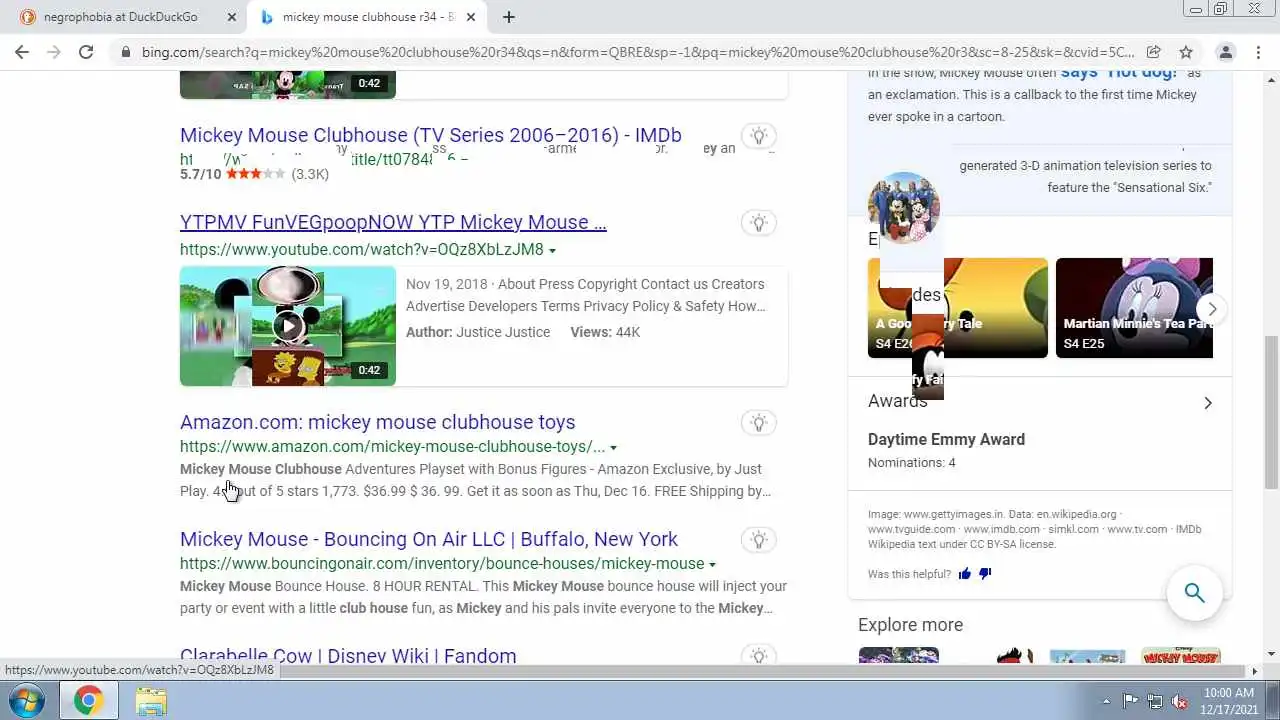Viewport: 1280px width, 720px height.
Task: Click the taskbar clock showing 10:00 AM
Action: (1230, 701)
